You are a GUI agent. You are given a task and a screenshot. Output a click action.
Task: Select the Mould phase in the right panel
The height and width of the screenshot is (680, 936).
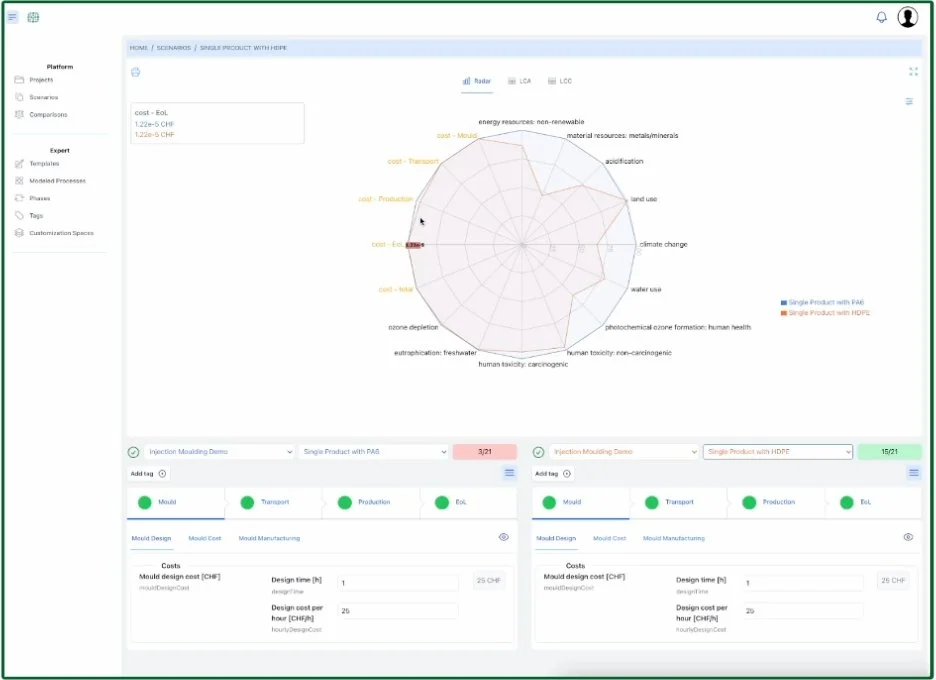580,503
